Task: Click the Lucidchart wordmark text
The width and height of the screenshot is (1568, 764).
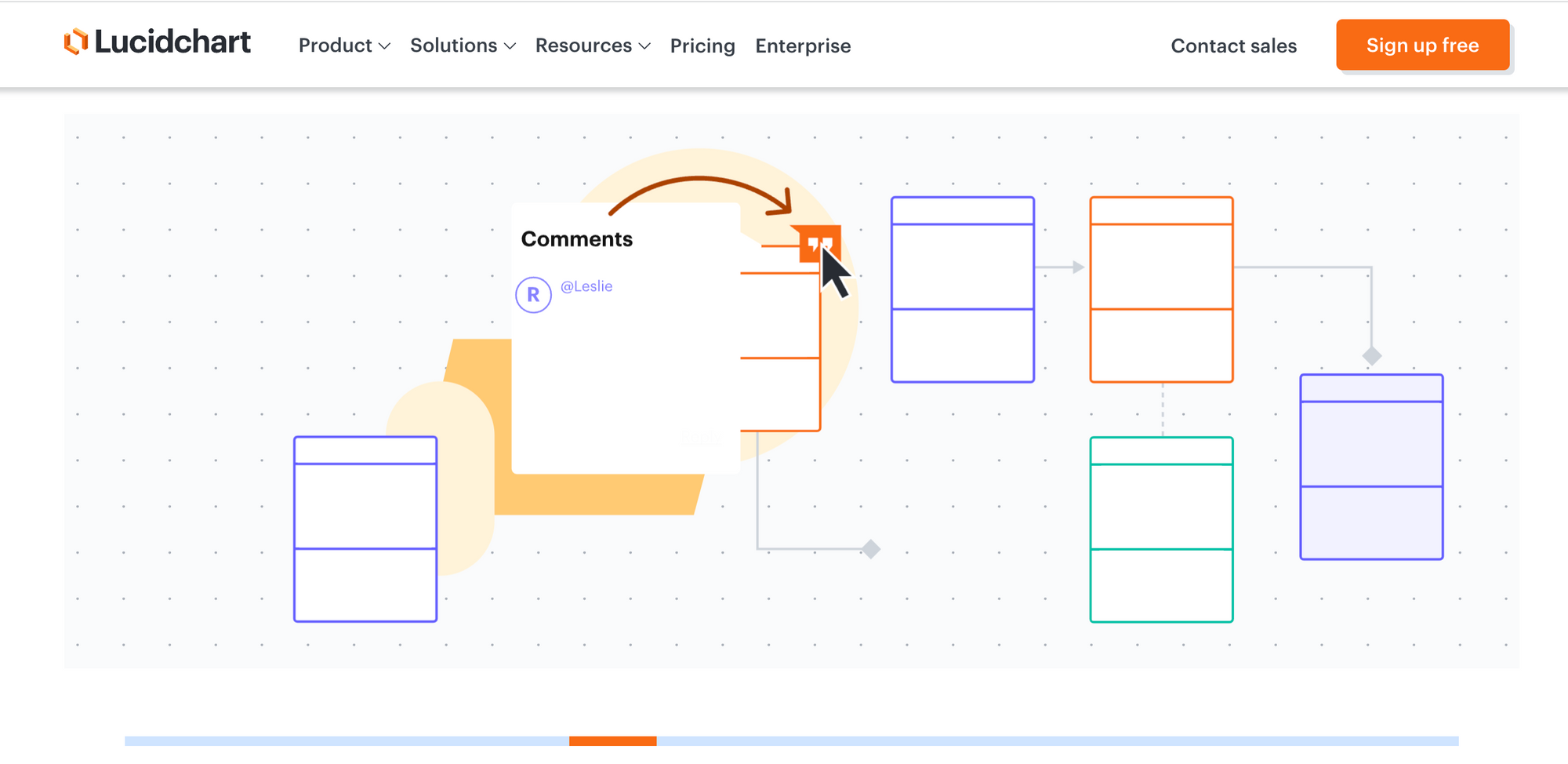Action: pyautogui.click(x=172, y=42)
